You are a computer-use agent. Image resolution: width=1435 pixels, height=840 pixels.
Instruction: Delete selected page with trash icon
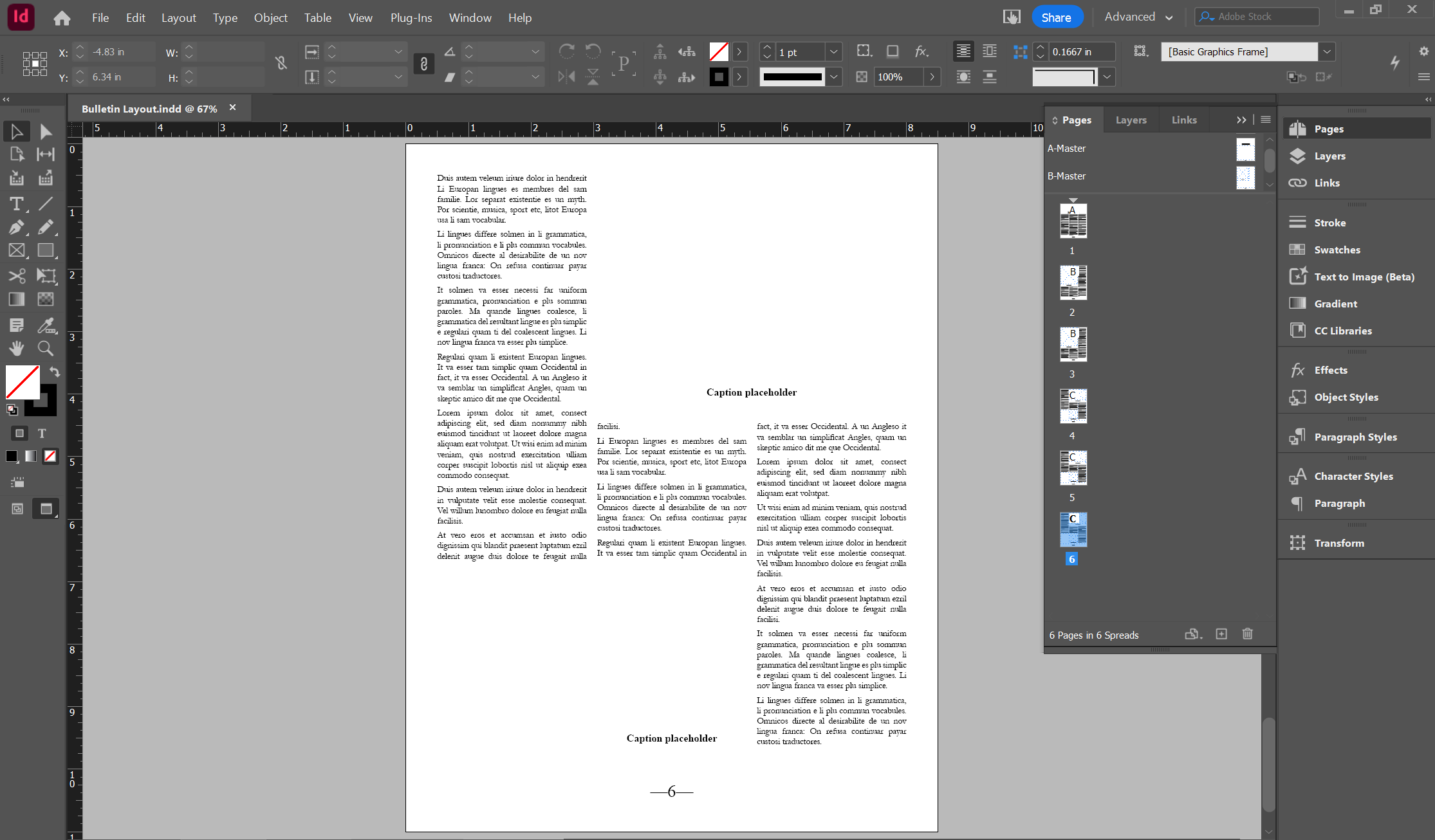(x=1247, y=634)
